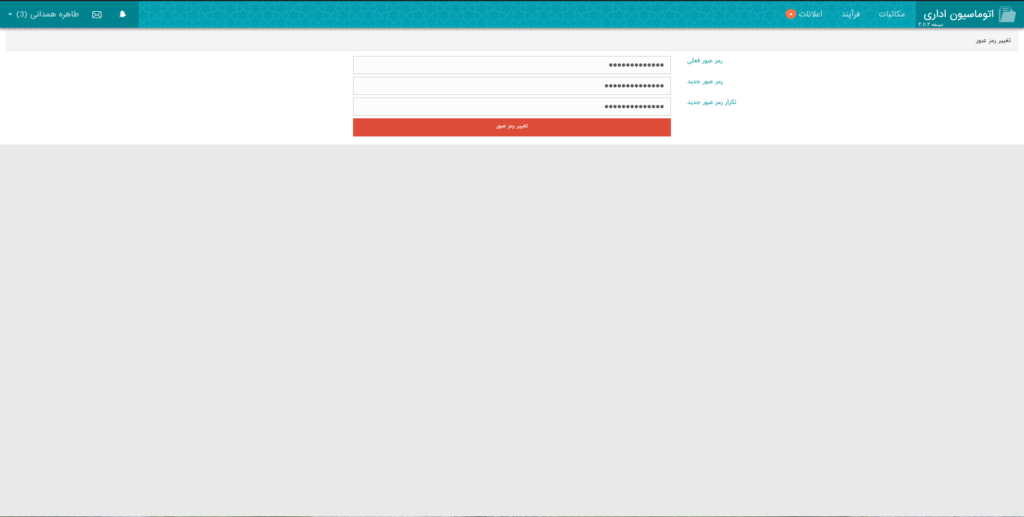Click the تغییر رمز عبور page heading
Screen dimensions: 1024x517
(x=993, y=41)
